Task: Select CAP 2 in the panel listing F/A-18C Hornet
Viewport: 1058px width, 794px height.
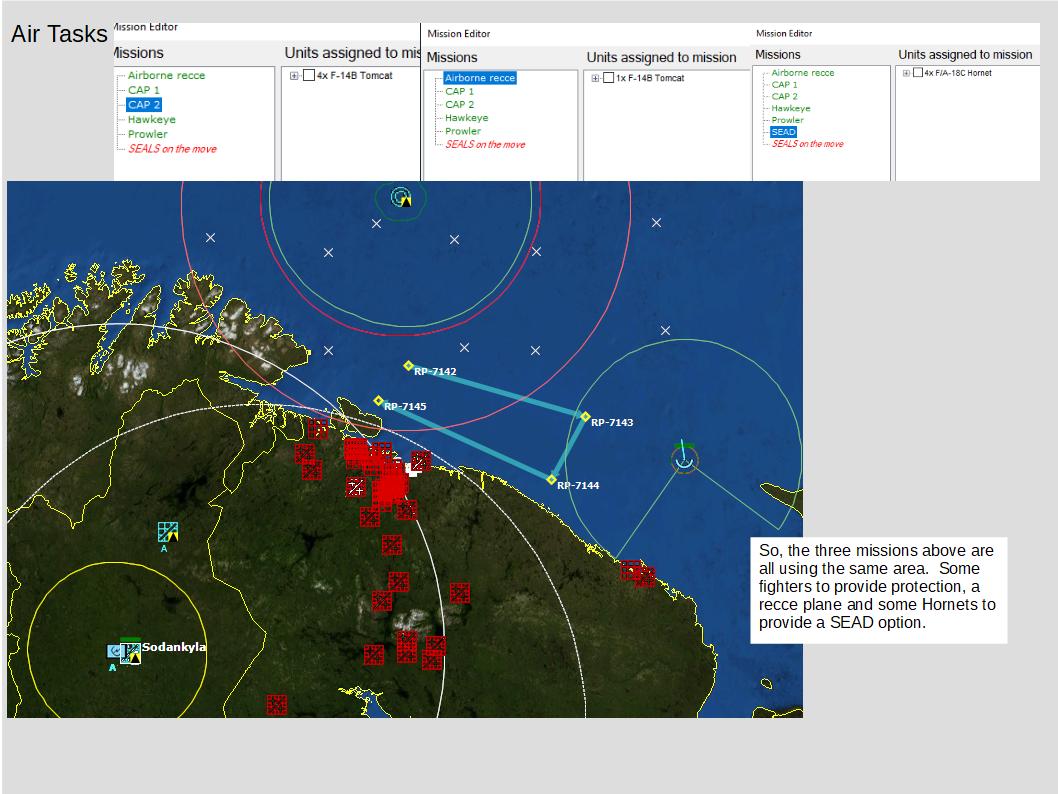Action: [x=784, y=96]
